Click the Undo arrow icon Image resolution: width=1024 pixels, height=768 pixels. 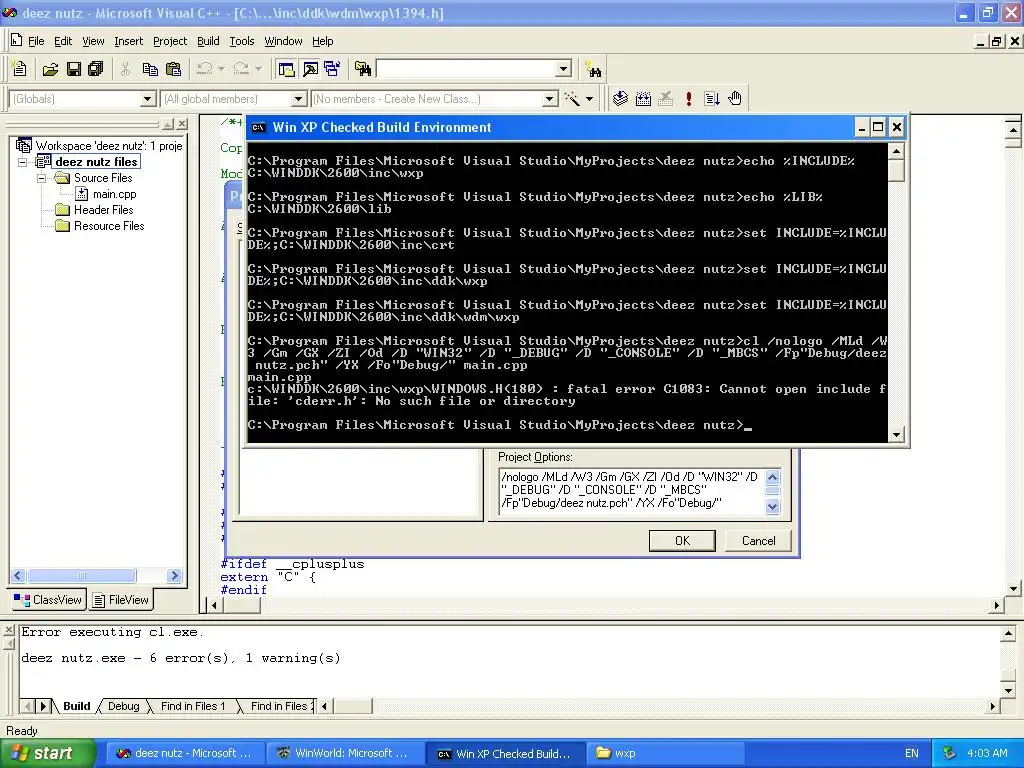tap(205, 69)
